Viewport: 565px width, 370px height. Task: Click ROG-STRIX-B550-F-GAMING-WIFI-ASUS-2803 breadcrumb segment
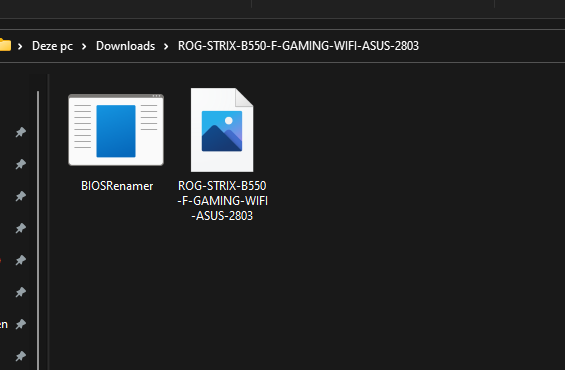pyautogui.click(x=298, y=46)
